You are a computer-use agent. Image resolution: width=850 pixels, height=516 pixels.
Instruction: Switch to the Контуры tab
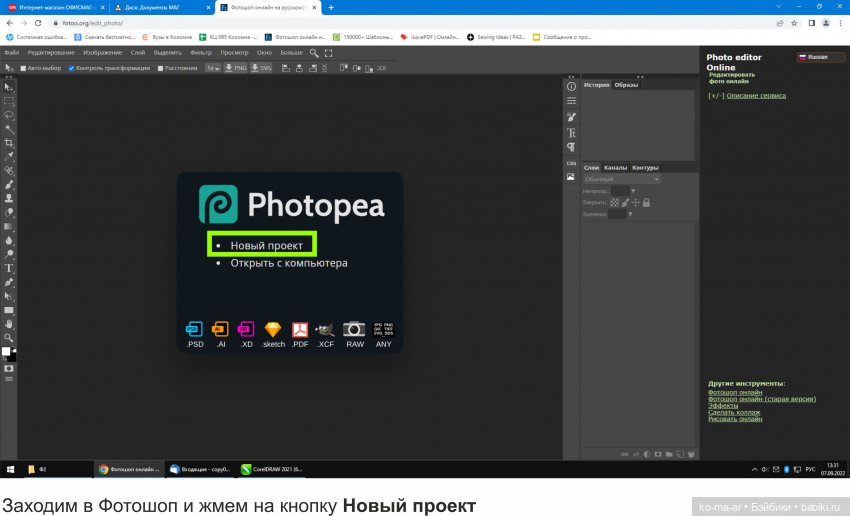pos(645,168)
